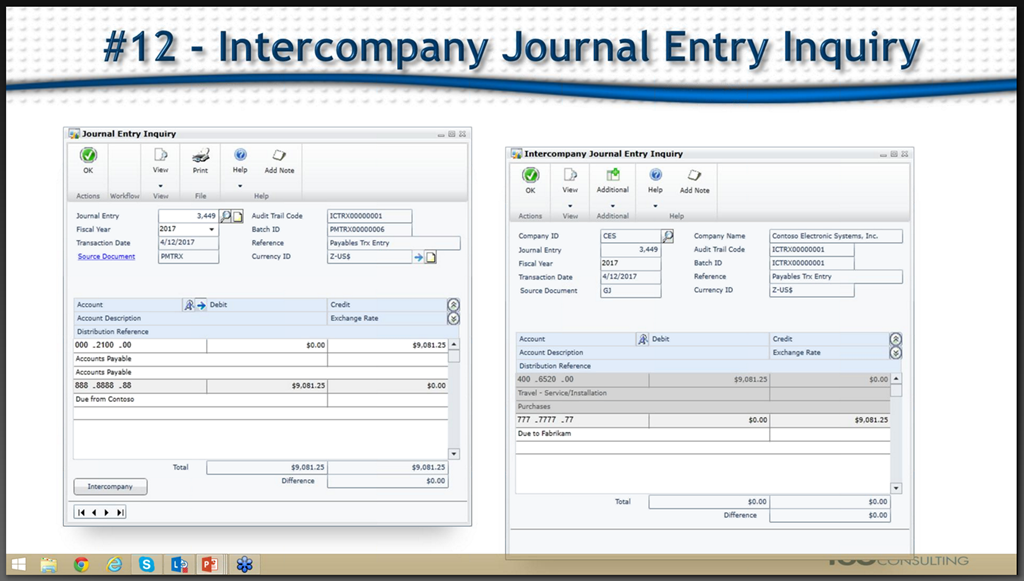Click the Reference field in Journal Entry Inquiry

394,243
